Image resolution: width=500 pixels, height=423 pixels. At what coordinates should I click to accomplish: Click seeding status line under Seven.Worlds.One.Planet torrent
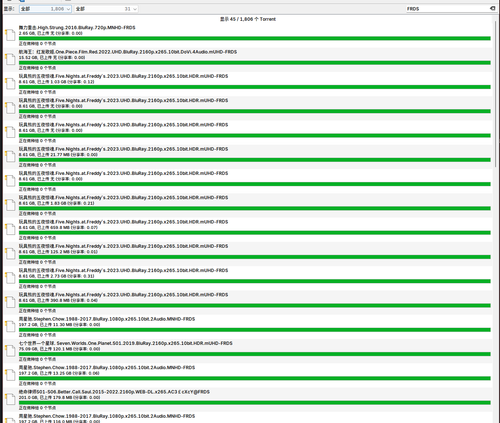37,359
